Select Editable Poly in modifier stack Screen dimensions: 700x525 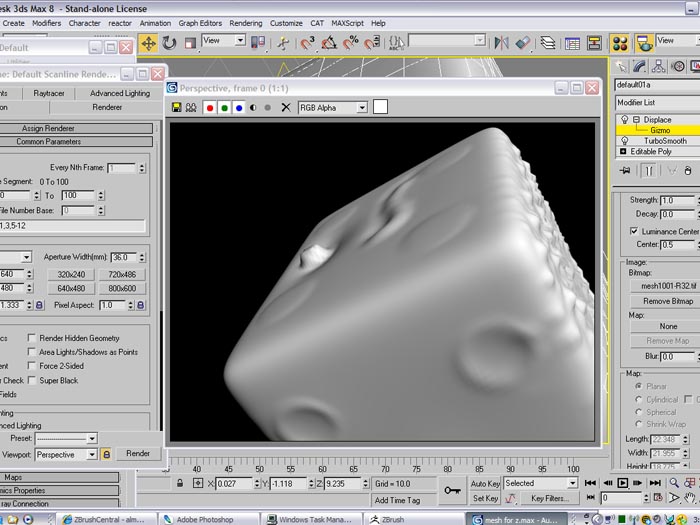point(651,152)
